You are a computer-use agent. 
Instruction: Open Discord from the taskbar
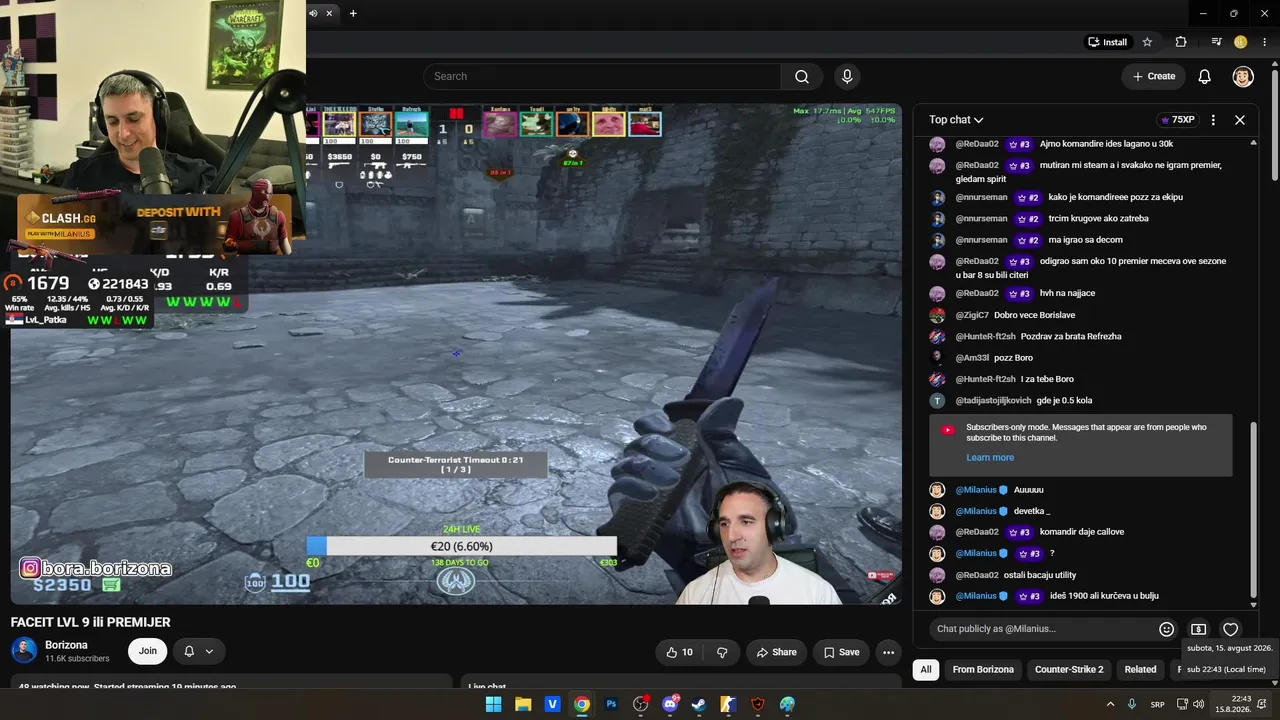pyautogui.click(x=670, y=704)
